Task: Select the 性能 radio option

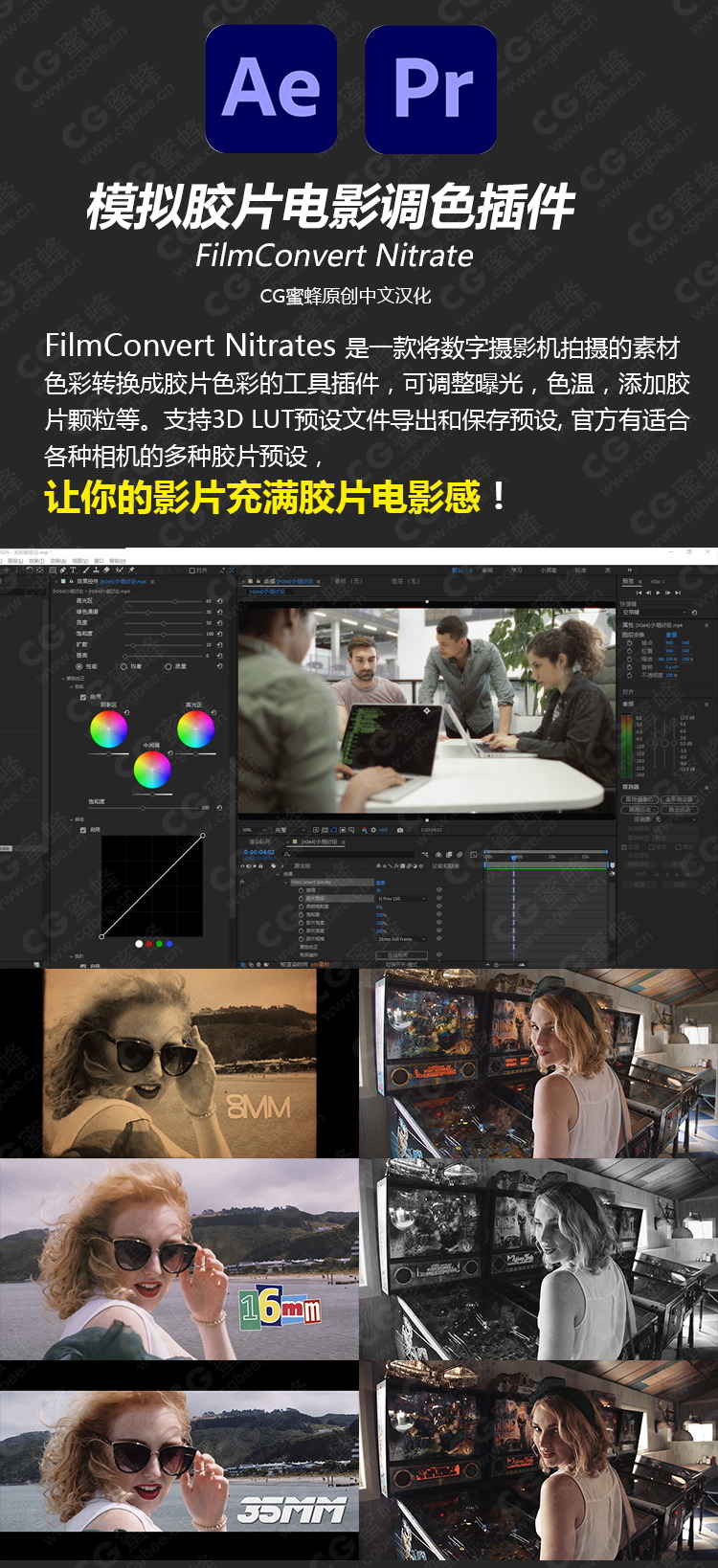Action: (x=79, y=666)
